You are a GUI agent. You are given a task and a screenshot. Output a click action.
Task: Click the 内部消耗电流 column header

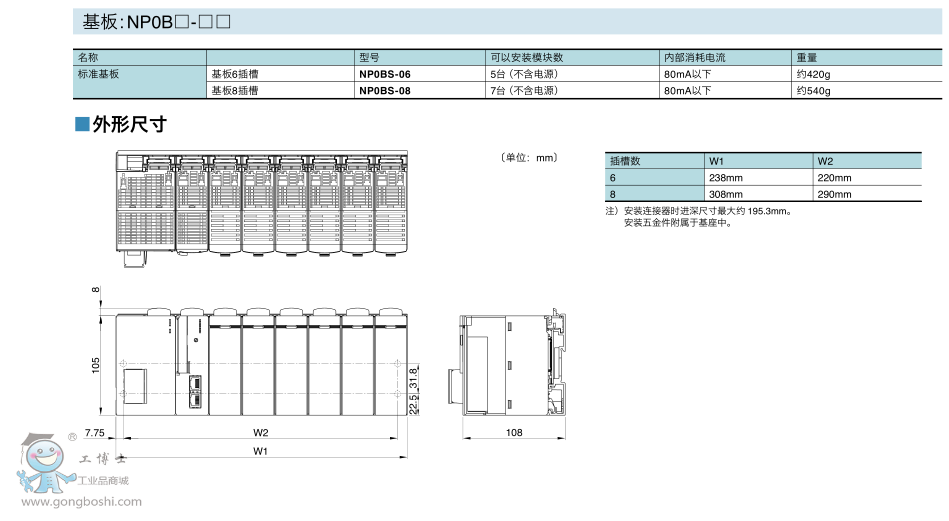[x=694, y=58]
